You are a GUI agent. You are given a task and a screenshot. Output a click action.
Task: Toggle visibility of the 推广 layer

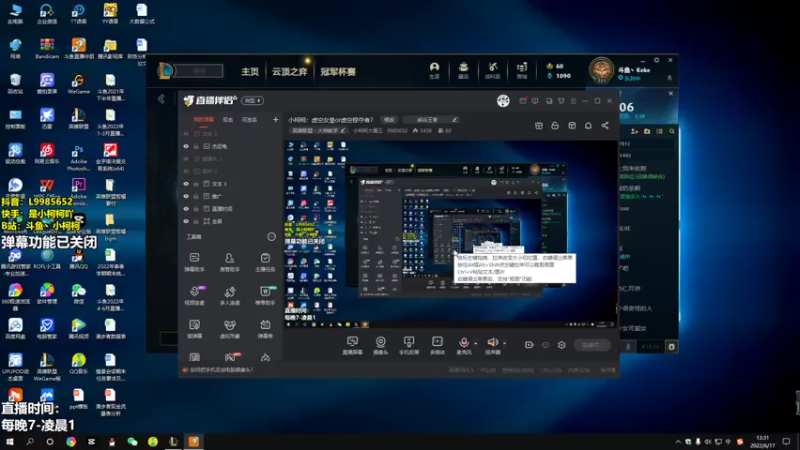pos(186,196)
